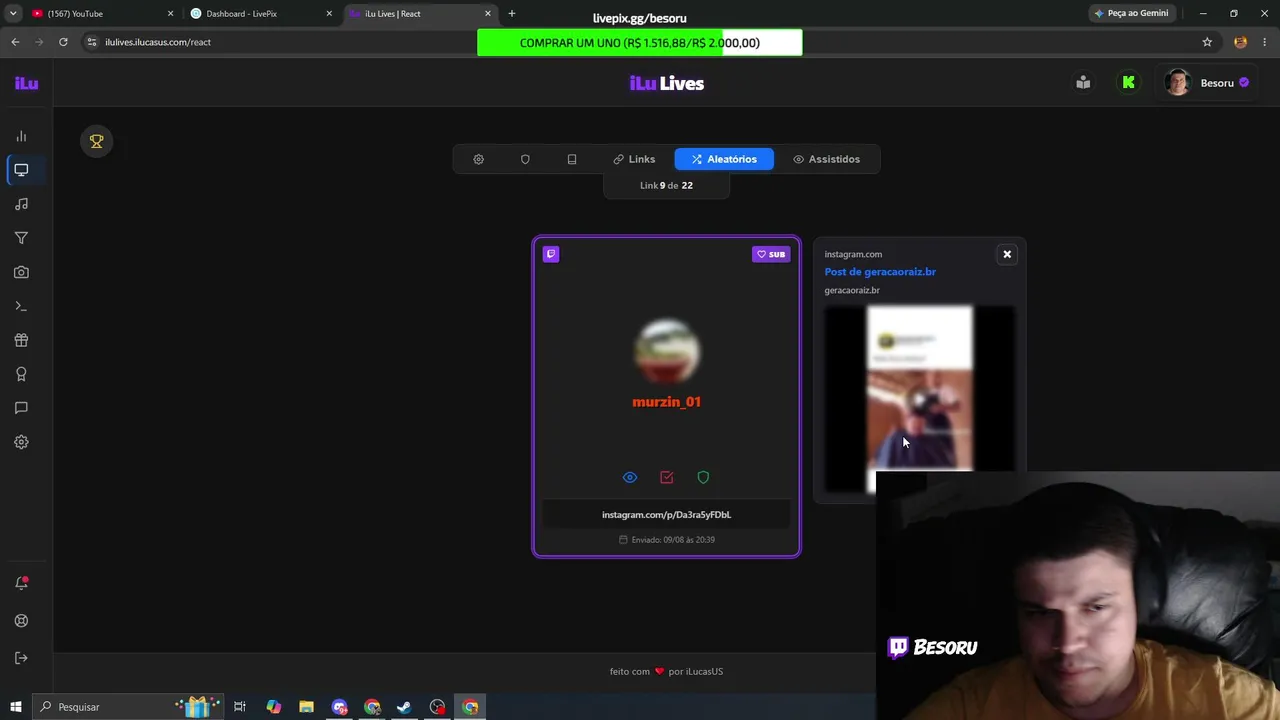Mark link as watched with blue eye icon

tap(630, 478)
